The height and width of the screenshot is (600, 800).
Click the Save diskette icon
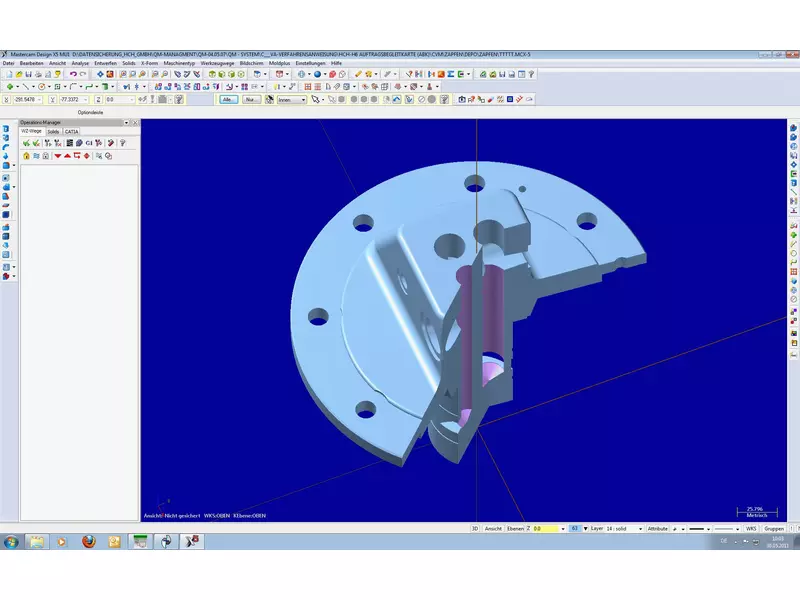click(x=31, y=74)
